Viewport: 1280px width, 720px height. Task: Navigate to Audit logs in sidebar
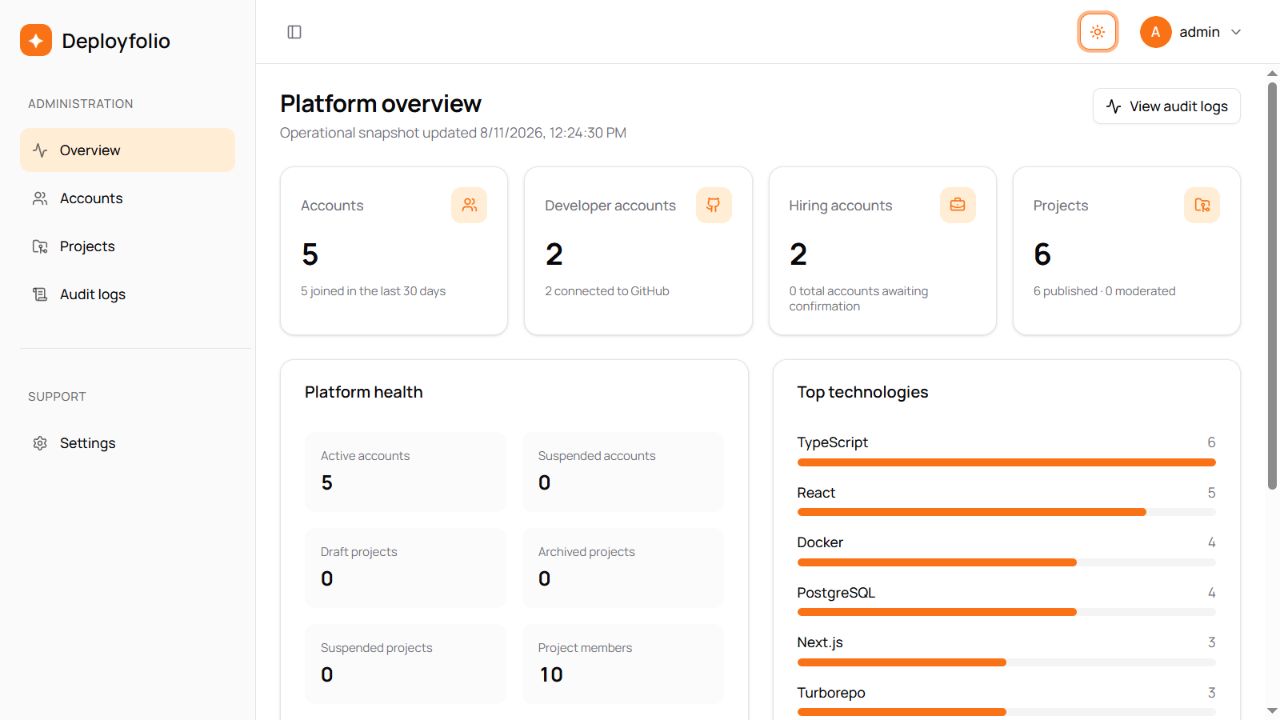[127, 294]
